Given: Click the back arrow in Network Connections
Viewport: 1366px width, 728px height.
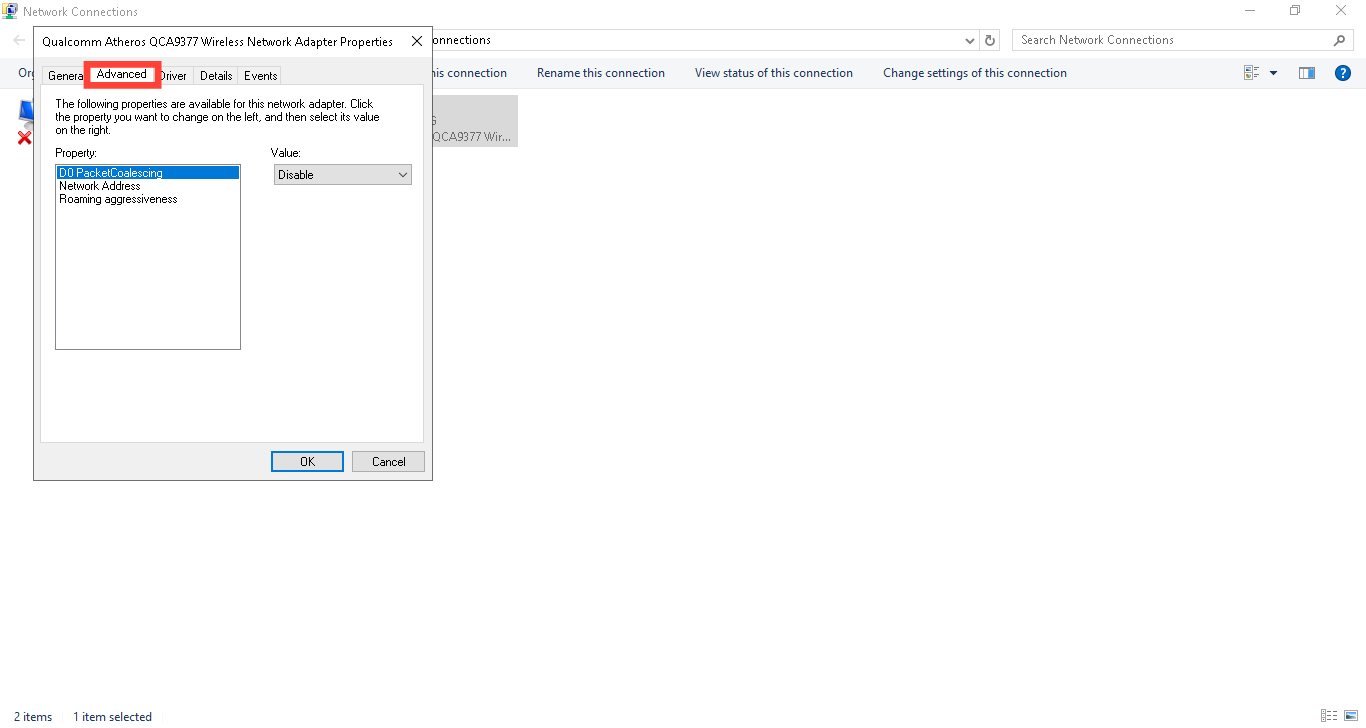Looking at the screenshot, I should click(x=19, y=40).
